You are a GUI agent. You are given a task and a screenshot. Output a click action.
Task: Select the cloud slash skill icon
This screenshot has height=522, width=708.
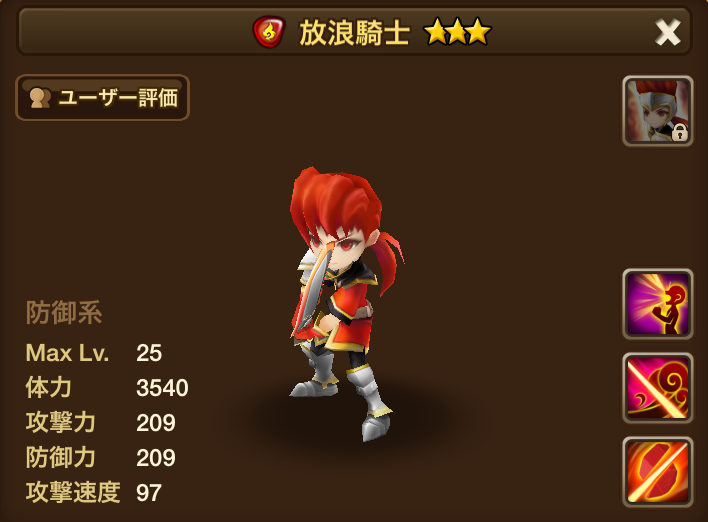pyautogui.click(x=657, y=388)
